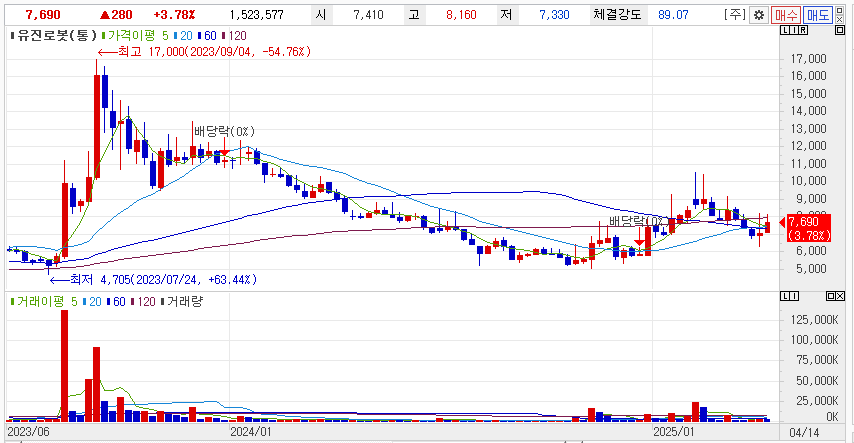The height and width of the screenshot is (443, 854).
Task: Click the 배당락 marker near 2024/01
Action: pos(224,131)
